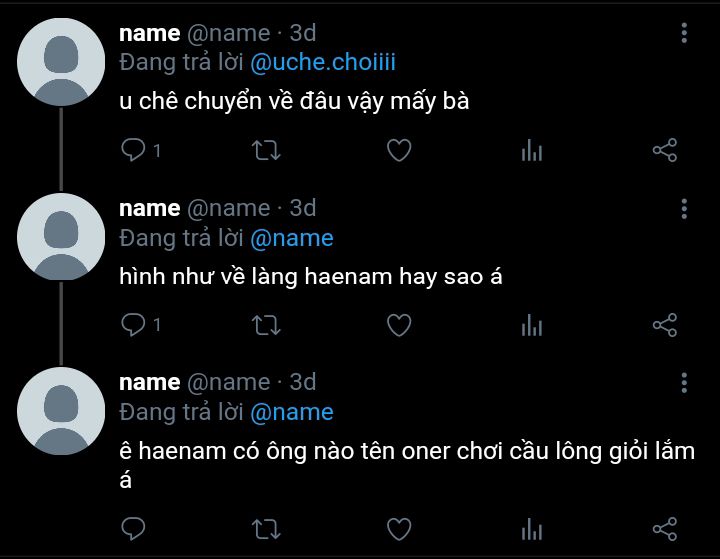Share the 'u chê chuyển về đâu' tweet
The image size is (720, 559).
click(665, 150)
